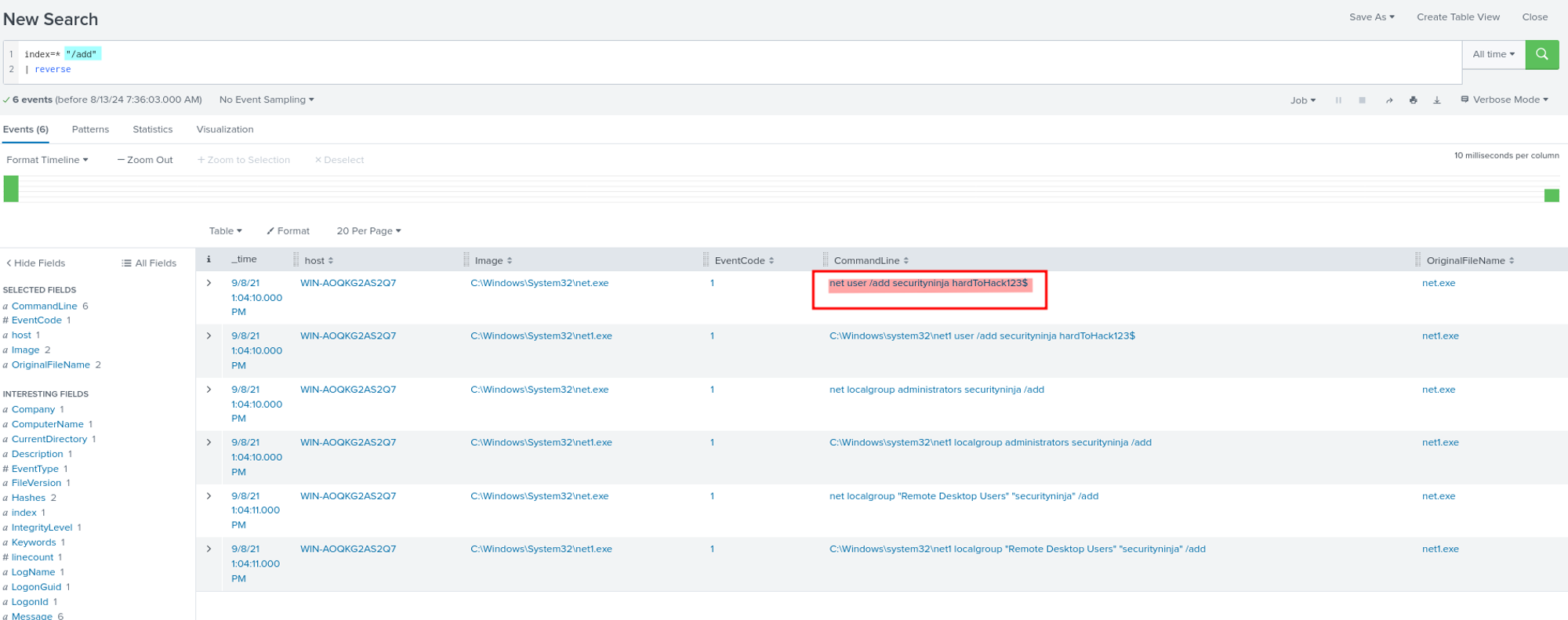Screen dimensions: 1568x620
Task: Switch to the Statistics tab
Action: 152,129
